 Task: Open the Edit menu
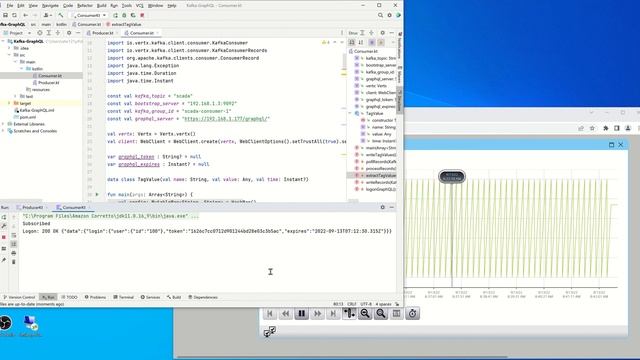[x=21, y=6]
